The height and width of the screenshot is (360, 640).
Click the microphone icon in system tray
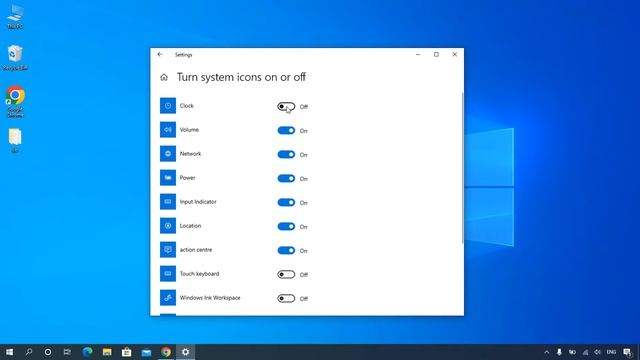559,352
